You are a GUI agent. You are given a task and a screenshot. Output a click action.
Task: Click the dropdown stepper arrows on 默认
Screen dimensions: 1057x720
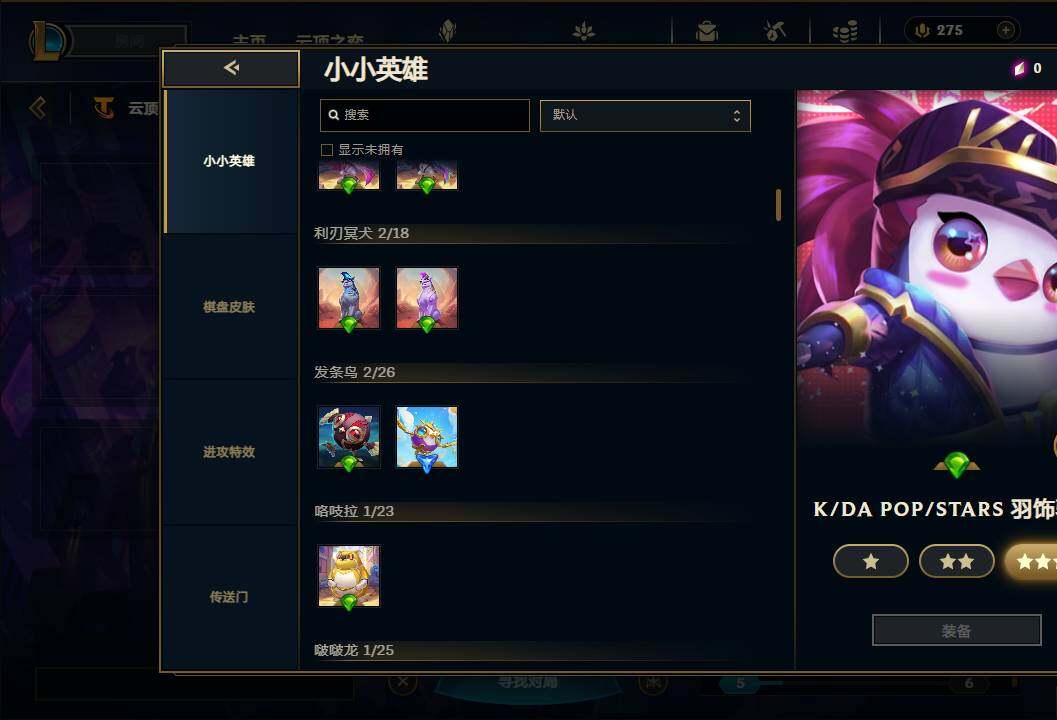[x=737, y=116]
